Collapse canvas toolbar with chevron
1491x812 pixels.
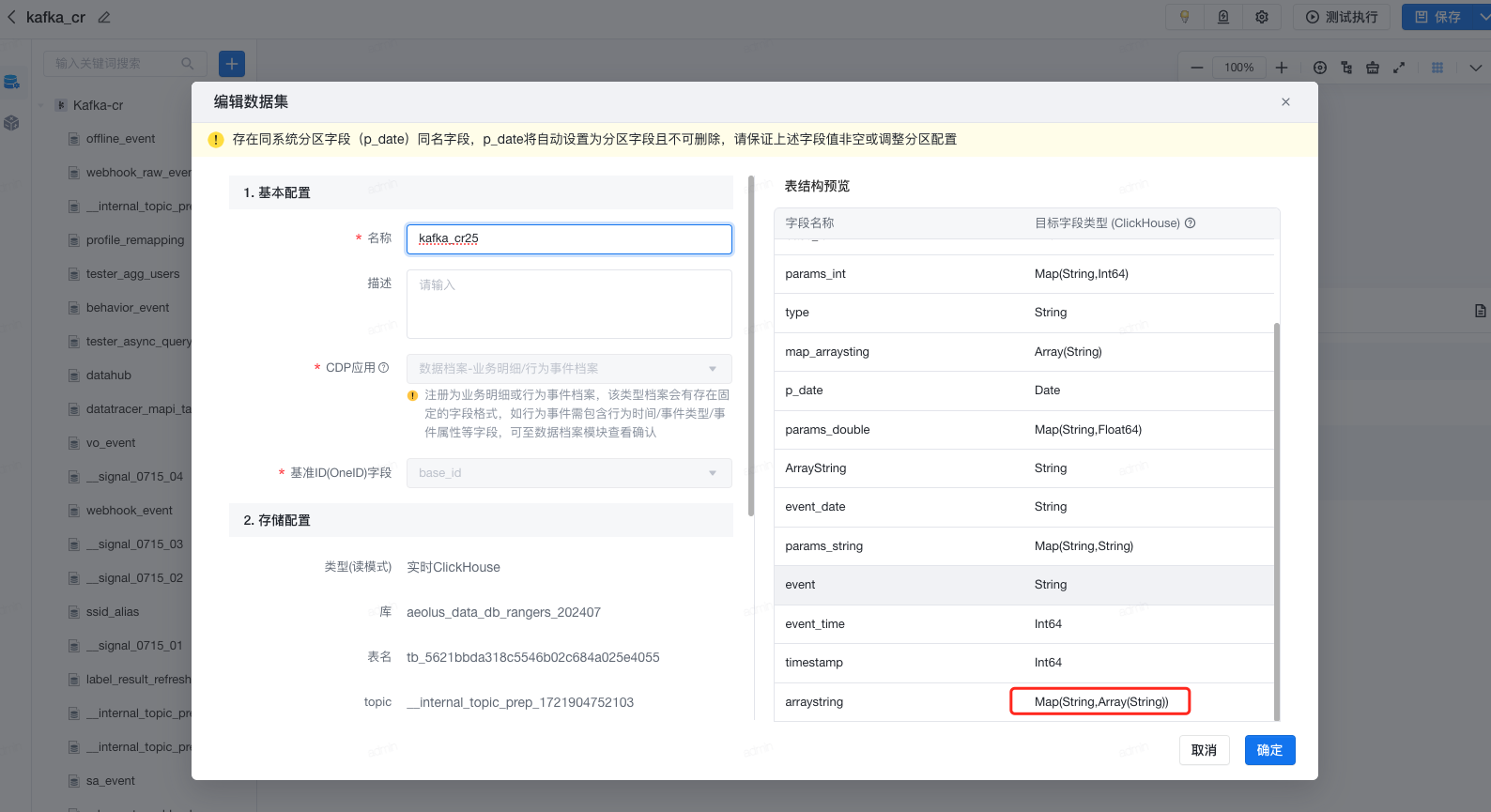click(1476, 68)
